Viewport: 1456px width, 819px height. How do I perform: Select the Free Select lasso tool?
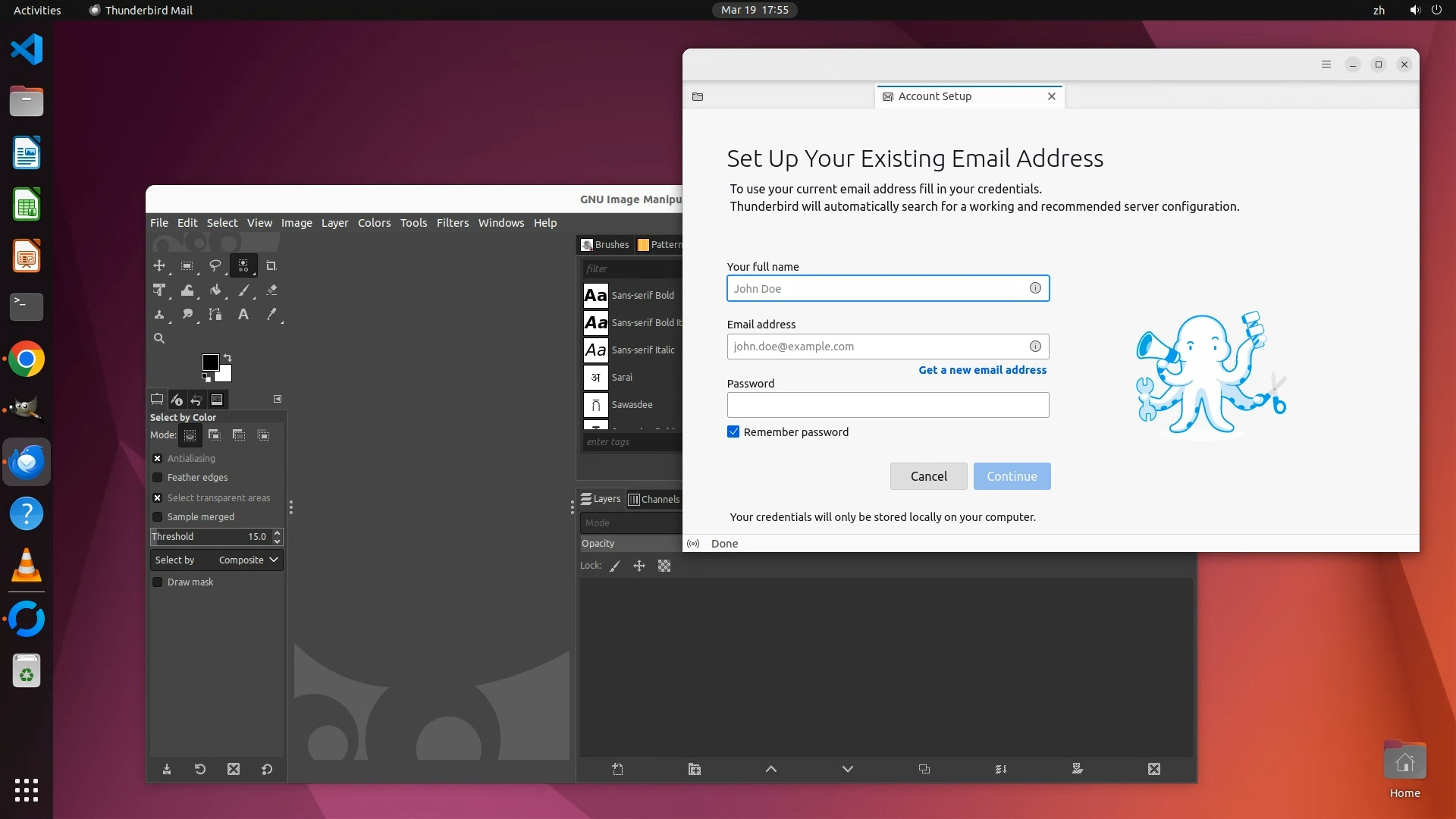[x=215, y=265]
